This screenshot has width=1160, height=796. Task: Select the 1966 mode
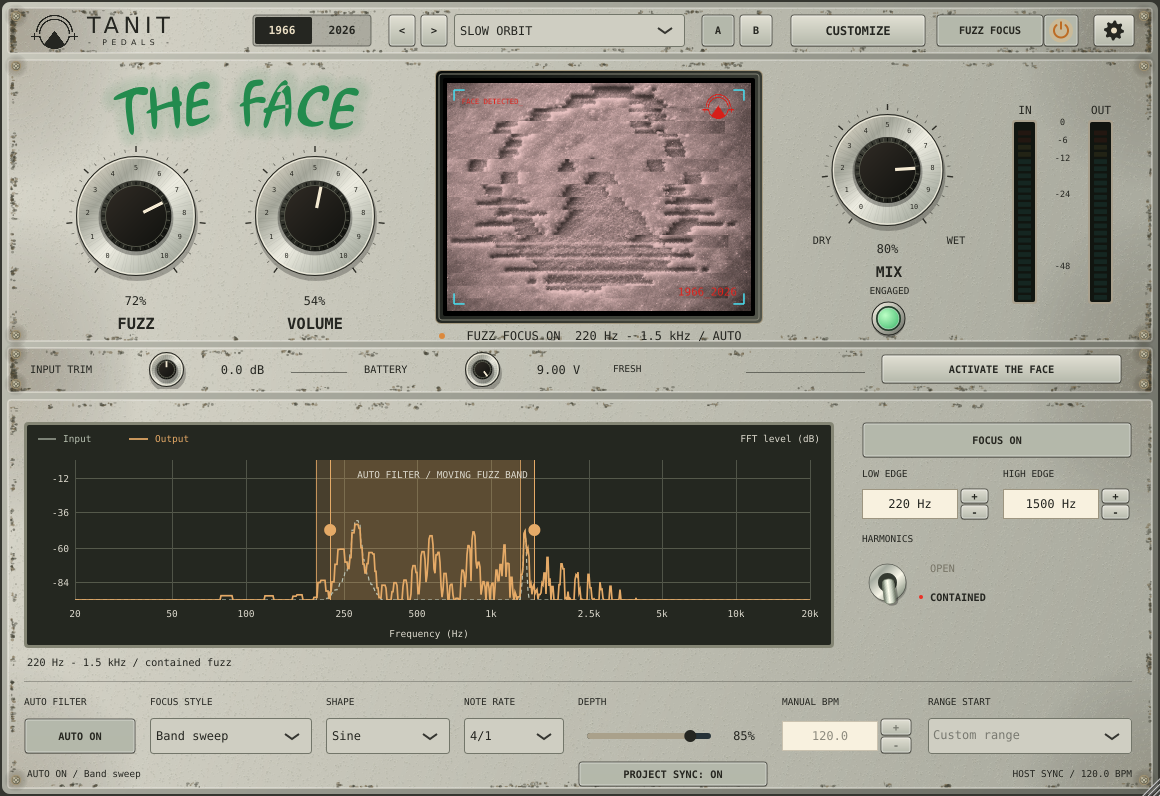(282, 30)
